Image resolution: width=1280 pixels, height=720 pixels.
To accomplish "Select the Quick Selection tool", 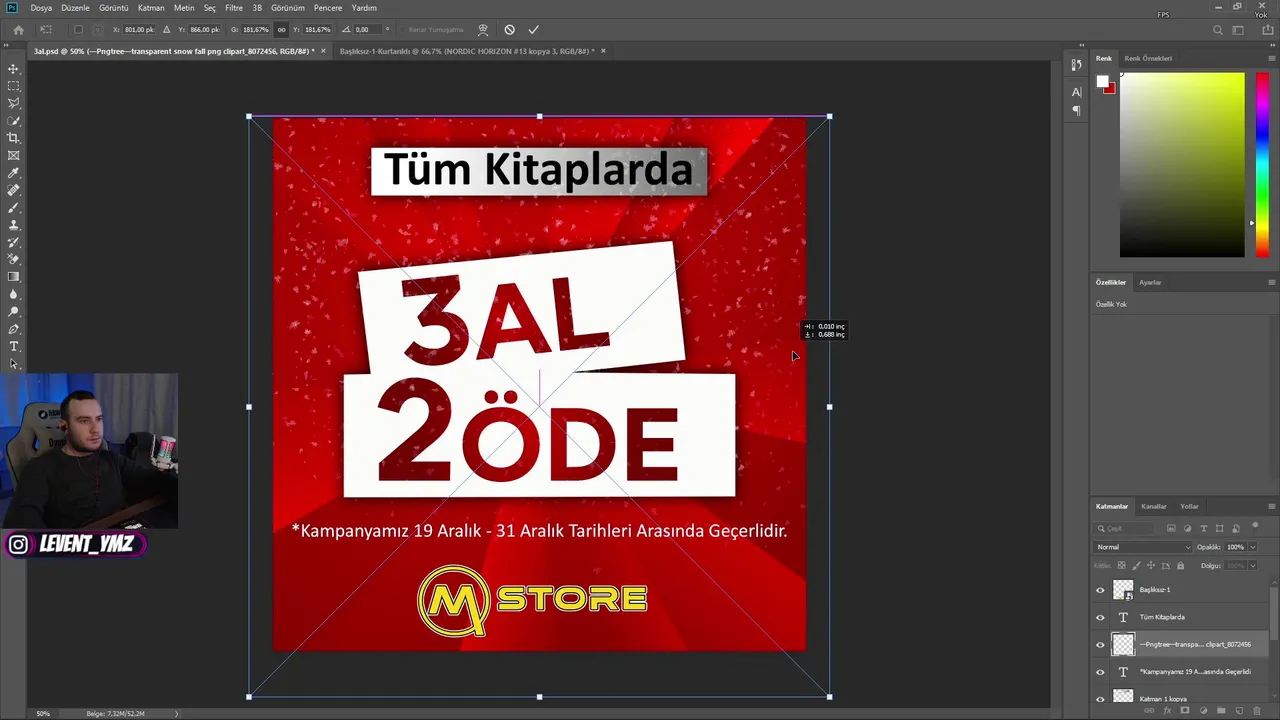I will click(14, 121).
